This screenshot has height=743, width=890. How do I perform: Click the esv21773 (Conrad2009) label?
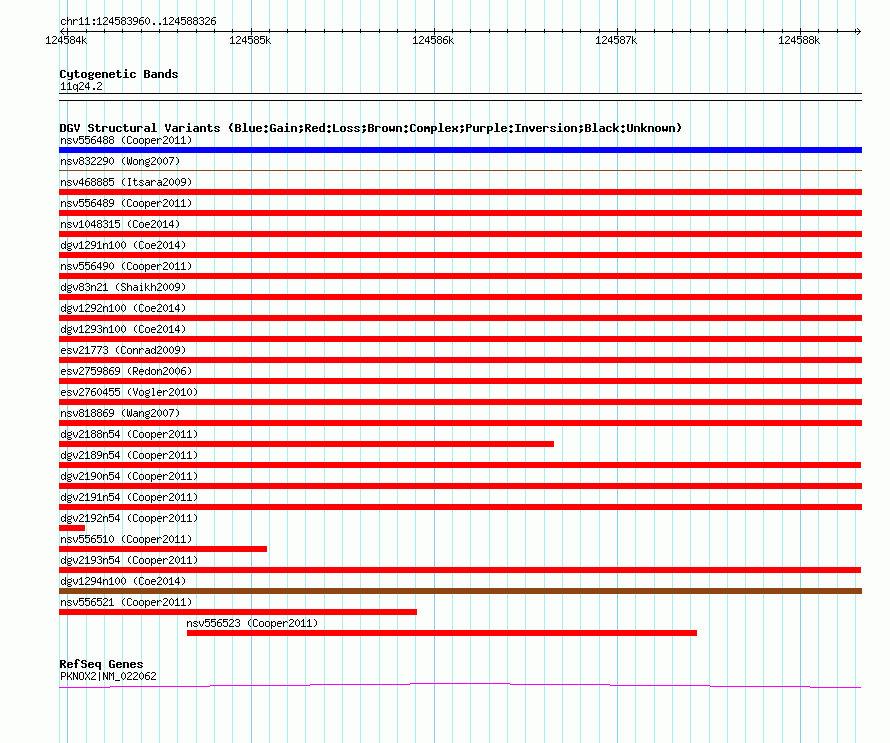point(123,350)
